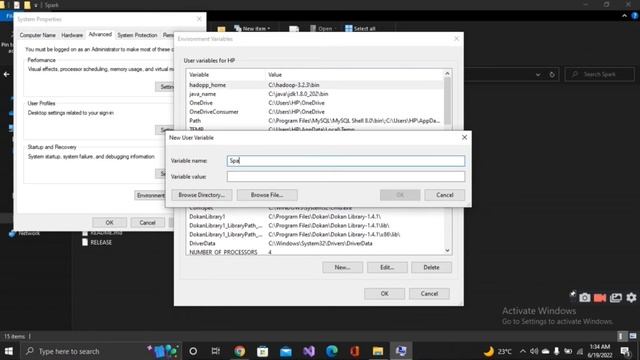Viewport: 640px width, 360px height.
Task: Click Select all in Explorer ribbon
Action: (x=360, y=28)
